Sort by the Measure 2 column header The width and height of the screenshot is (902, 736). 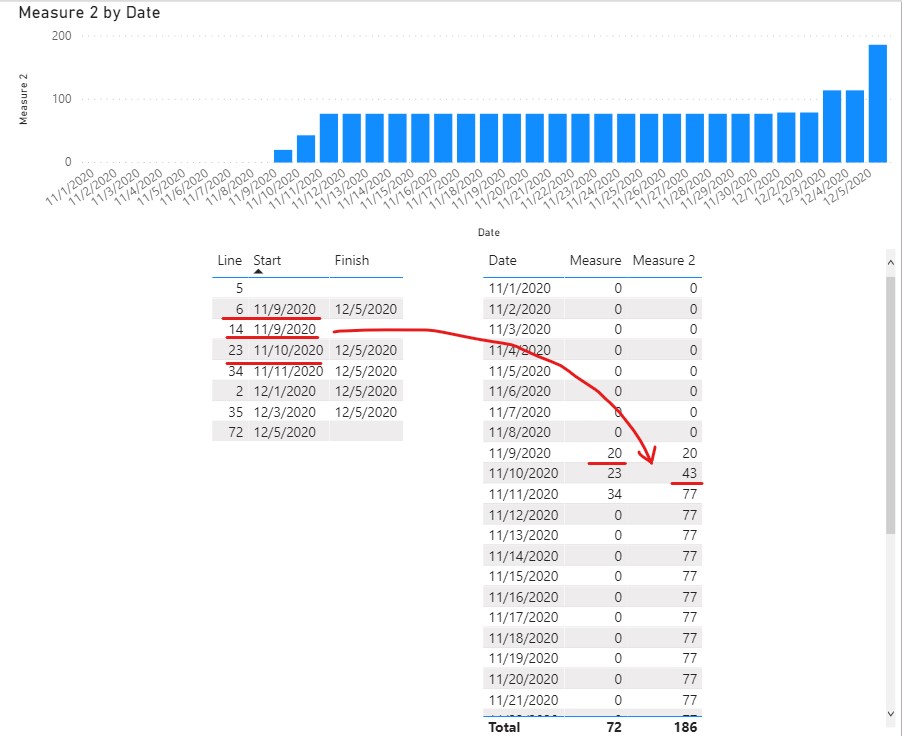pyautogui.click(x=664, y=260)
